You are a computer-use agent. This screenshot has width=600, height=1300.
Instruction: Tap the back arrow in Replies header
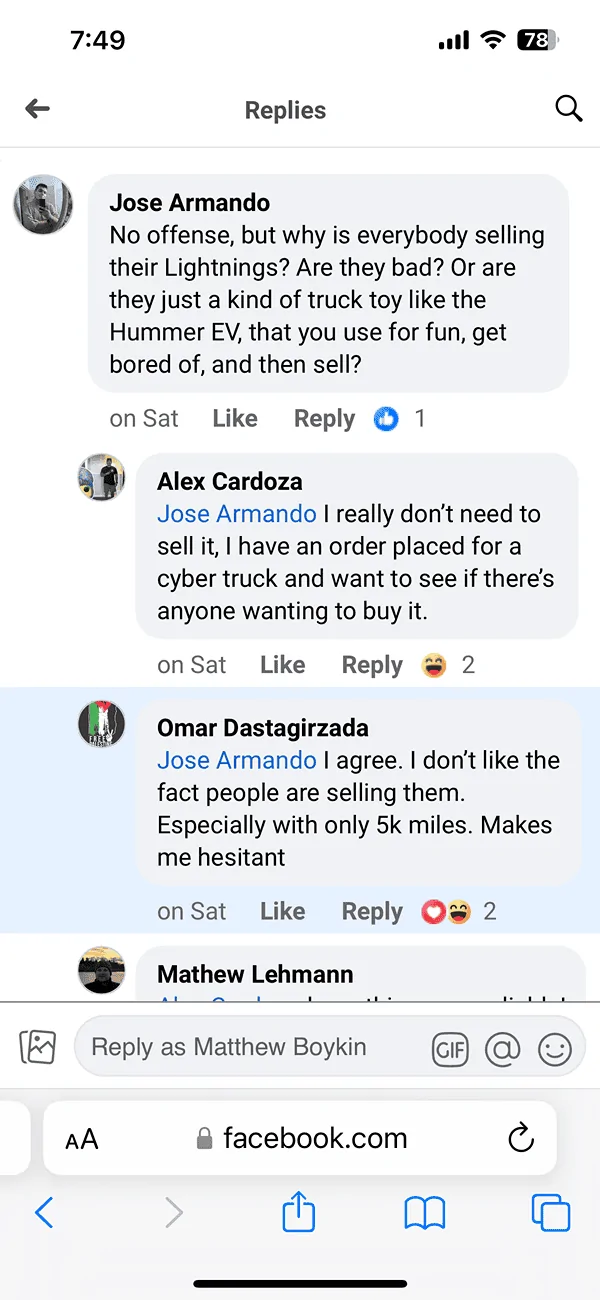[x=38, y=109]
